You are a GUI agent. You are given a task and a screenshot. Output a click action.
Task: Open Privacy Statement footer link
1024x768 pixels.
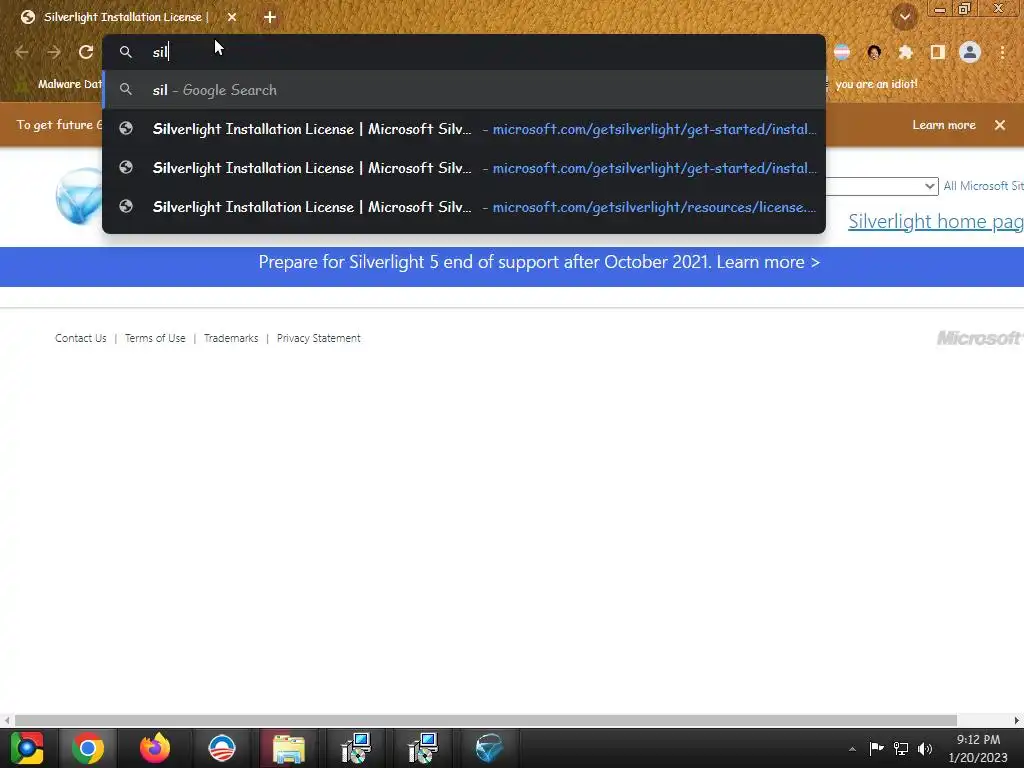[319, 338]
